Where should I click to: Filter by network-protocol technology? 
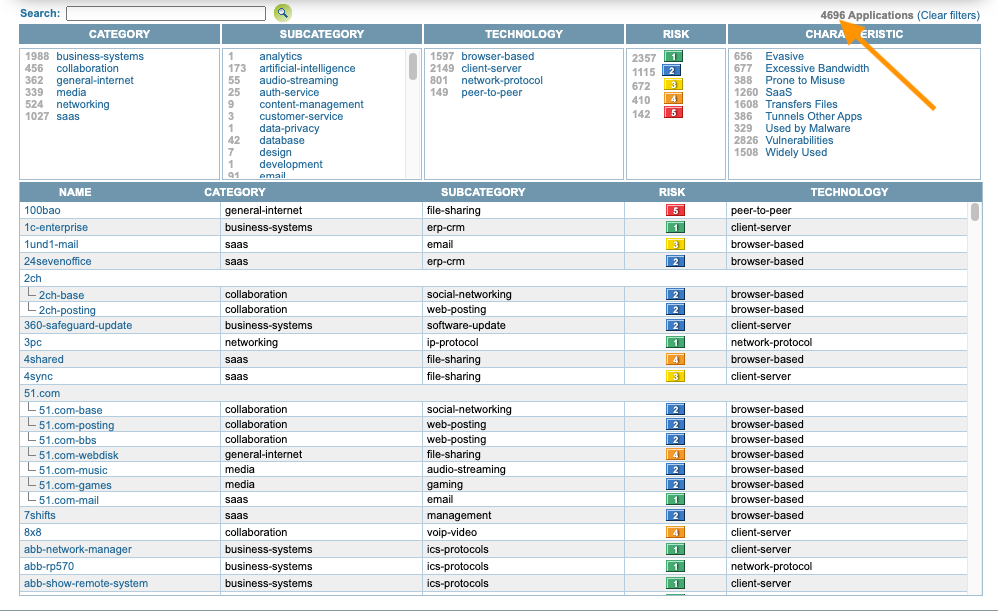(x=502, y=80)
